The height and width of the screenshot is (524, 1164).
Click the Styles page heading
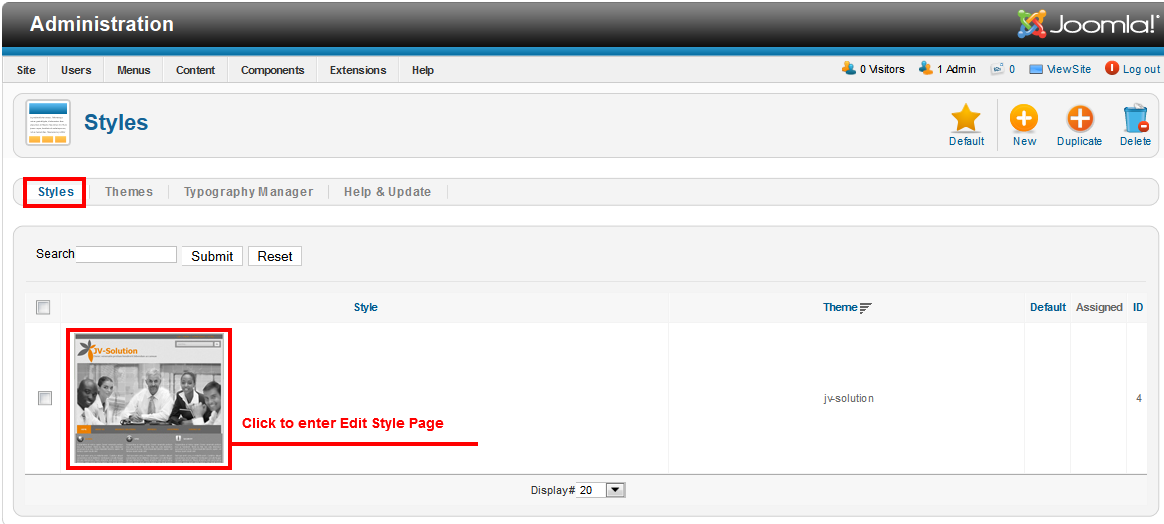[116, 122]
